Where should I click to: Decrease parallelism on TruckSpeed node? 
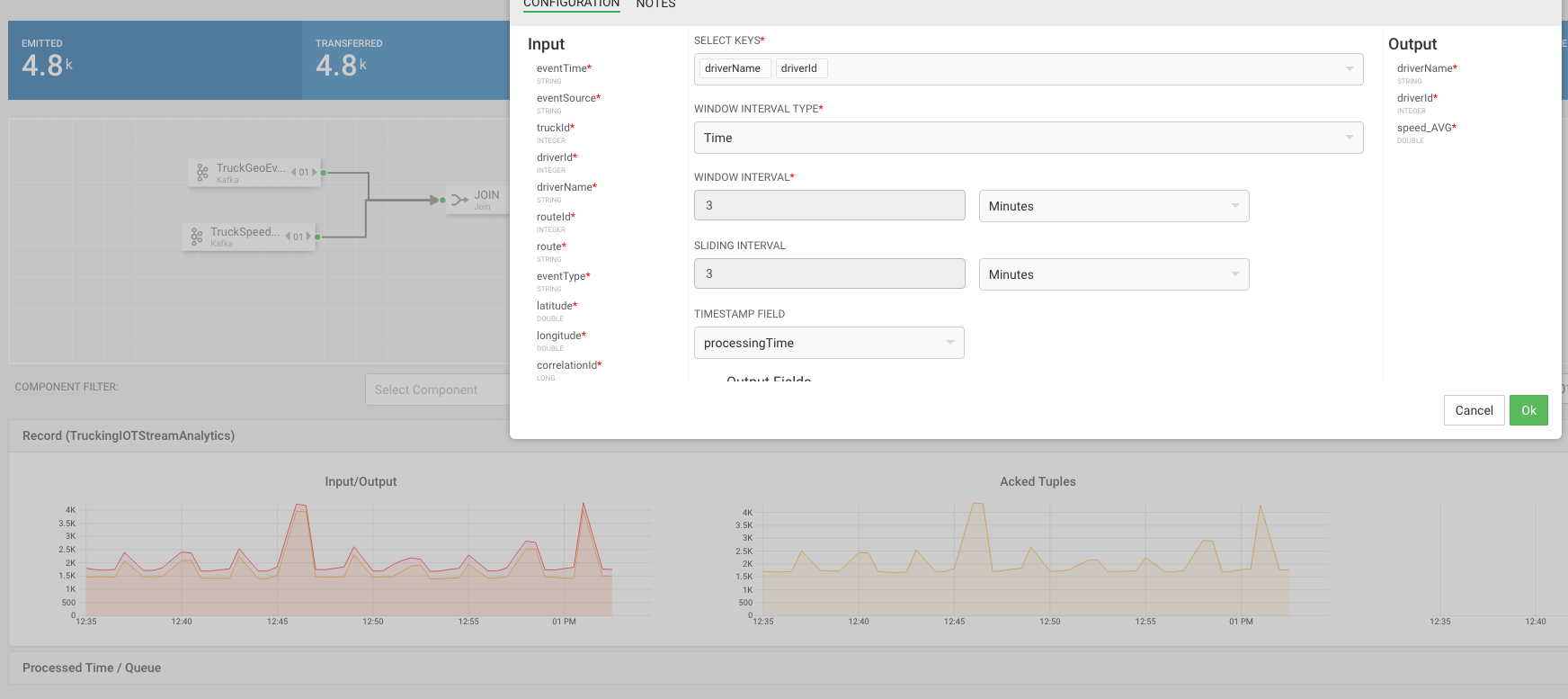[x=289, y=237]
